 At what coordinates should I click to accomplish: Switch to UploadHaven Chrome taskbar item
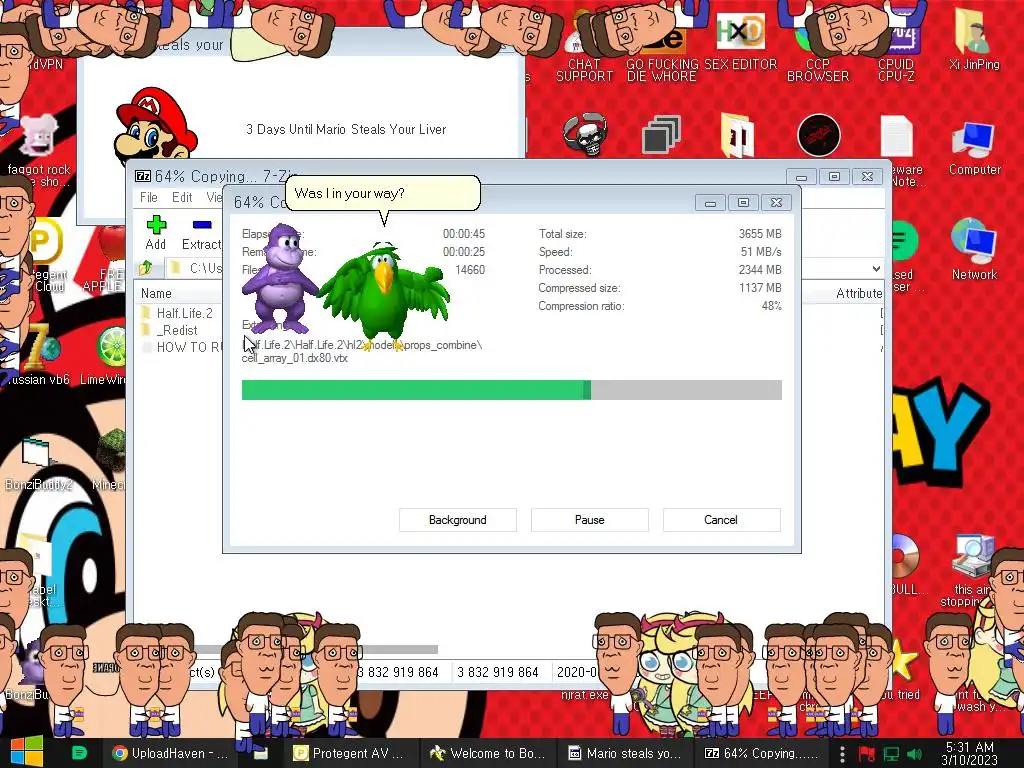pyautogui.click(x=170, y=753)
